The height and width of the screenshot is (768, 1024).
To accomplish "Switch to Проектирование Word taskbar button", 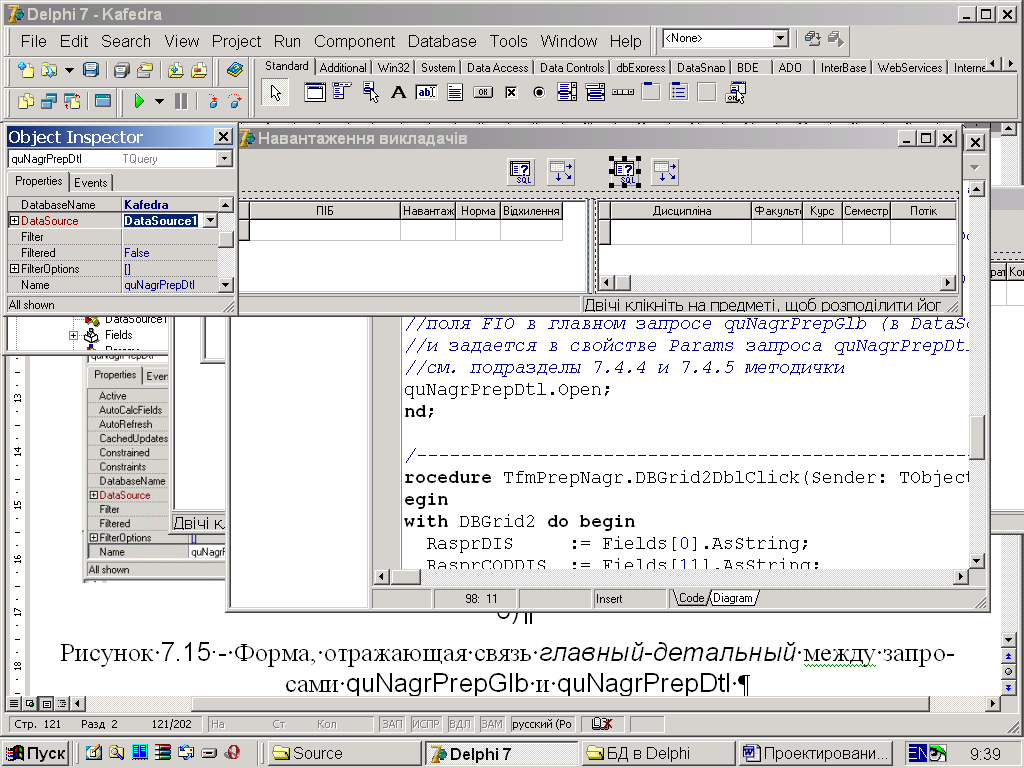I will (817, 753).
